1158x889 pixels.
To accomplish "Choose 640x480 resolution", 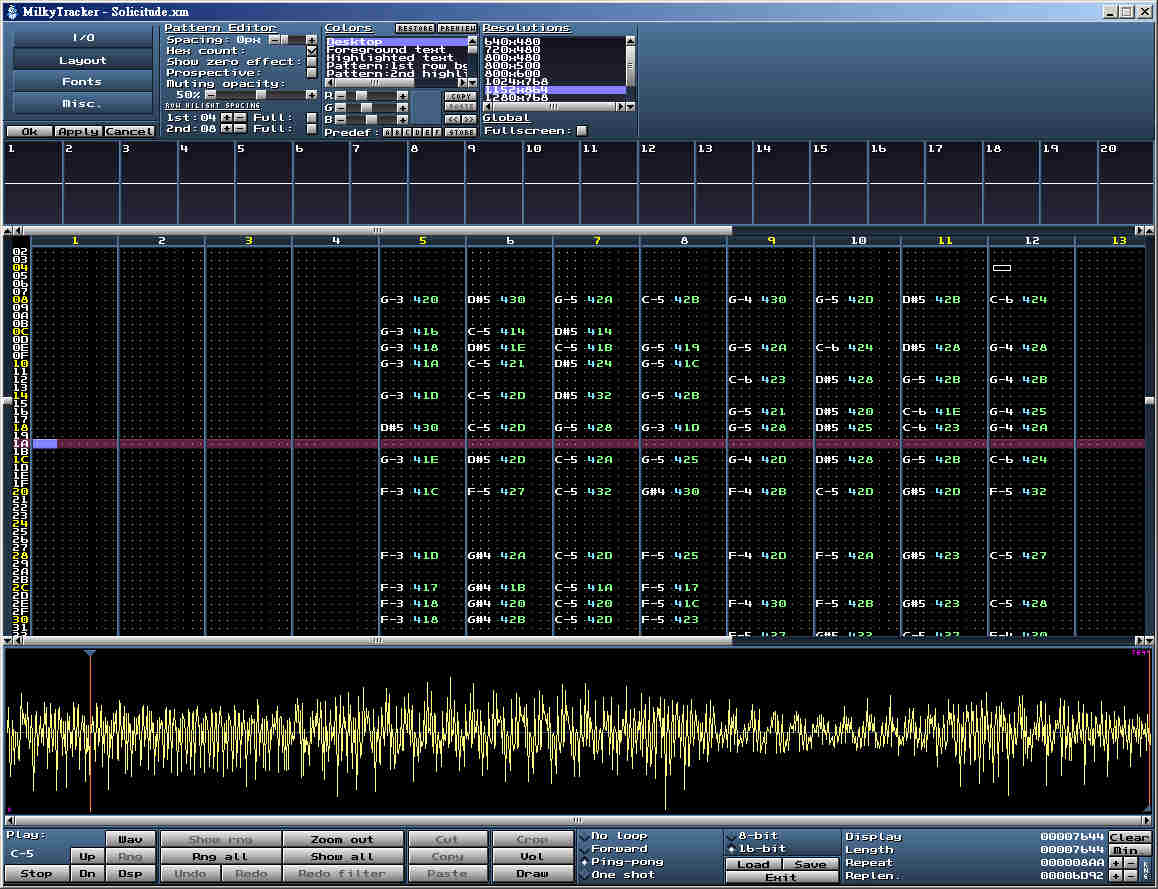I will pyautogui.click(x=555, y=41).
